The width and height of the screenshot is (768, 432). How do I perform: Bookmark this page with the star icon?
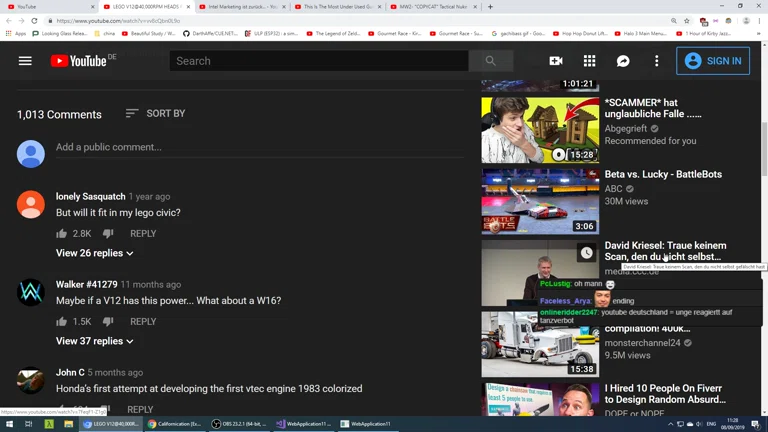[687, 21]
